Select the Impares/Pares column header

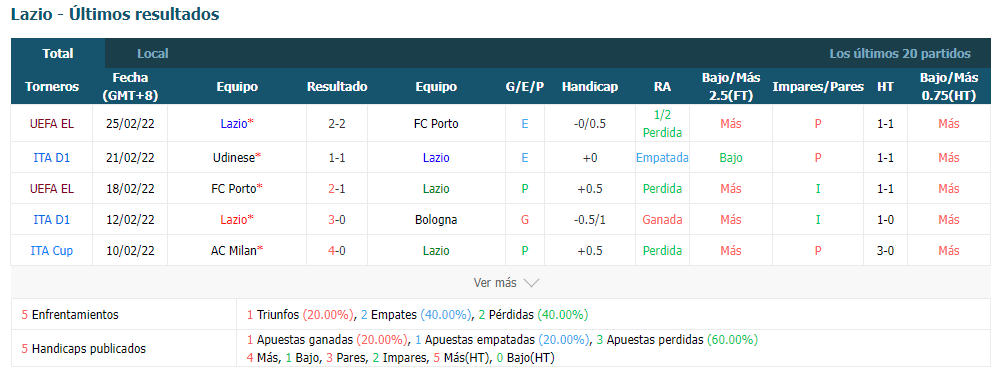(x=818, y=87)
